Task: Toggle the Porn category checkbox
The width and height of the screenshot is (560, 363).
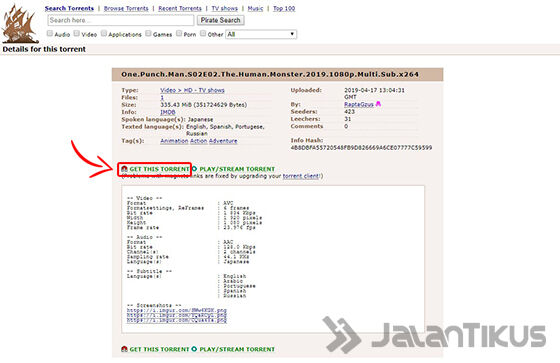Action: [x=179, y=34]
